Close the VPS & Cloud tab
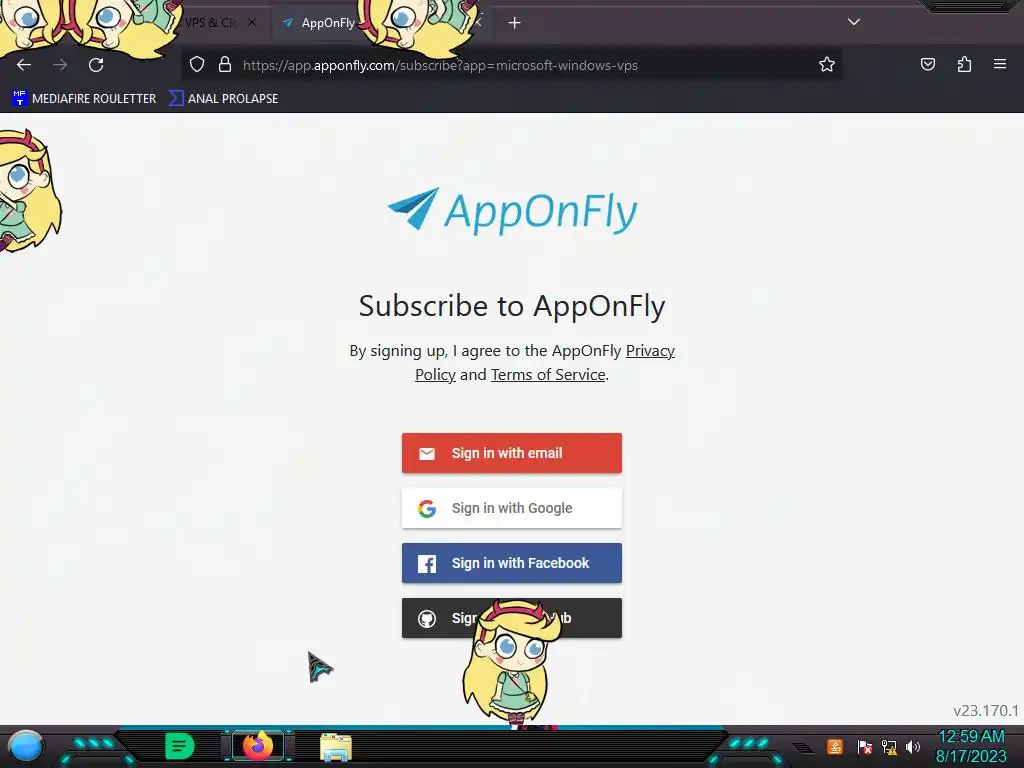 click(252, 23)
